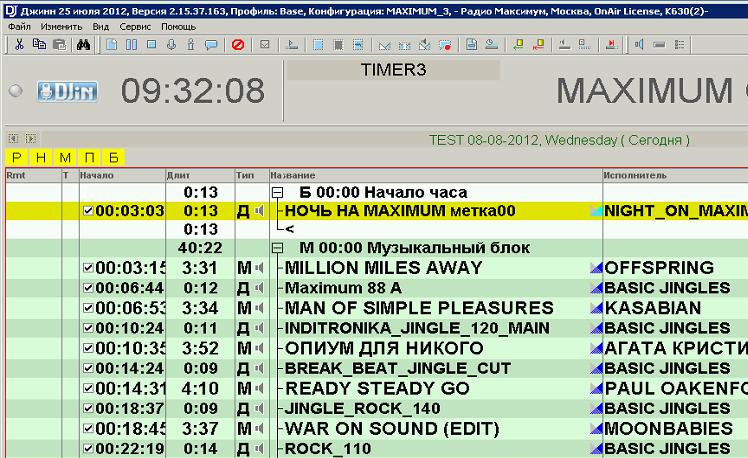
Task: Click the information 'i' toolbar icon
Action: tap(191, 45)
